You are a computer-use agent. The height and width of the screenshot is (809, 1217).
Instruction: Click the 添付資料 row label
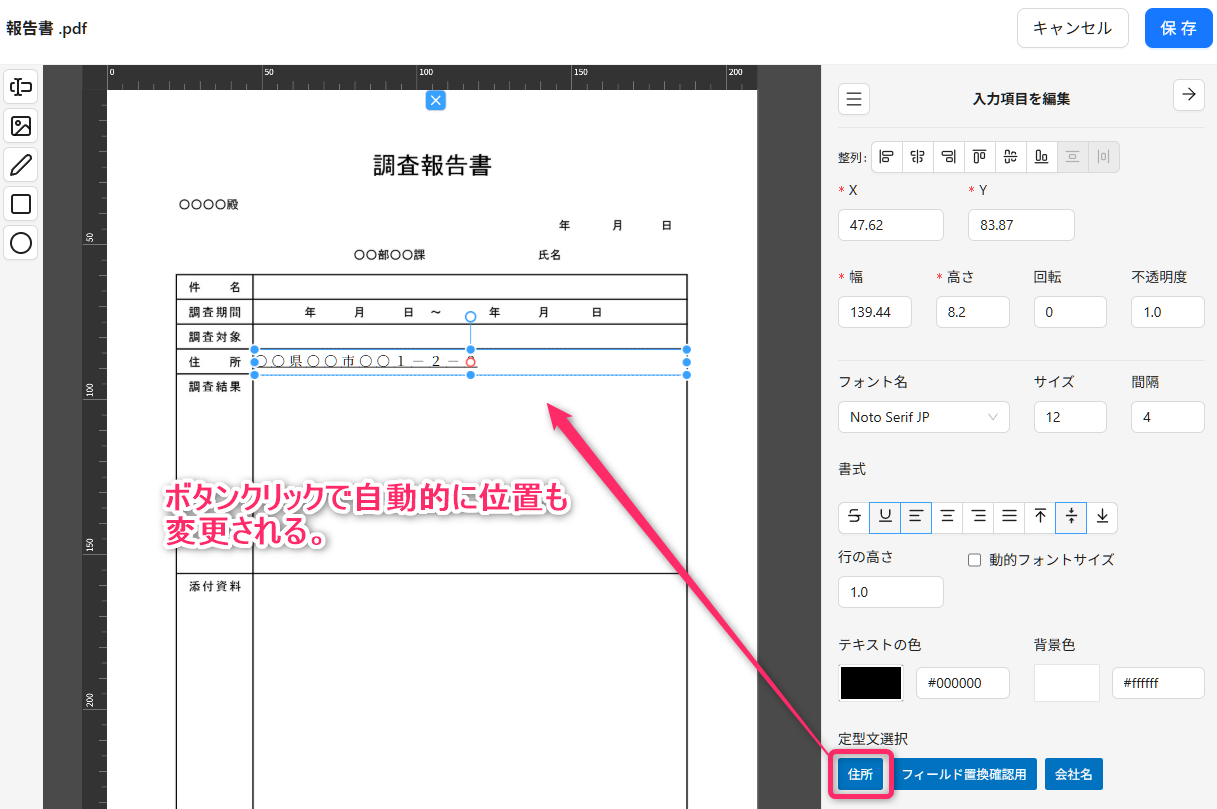click(215, 587)
